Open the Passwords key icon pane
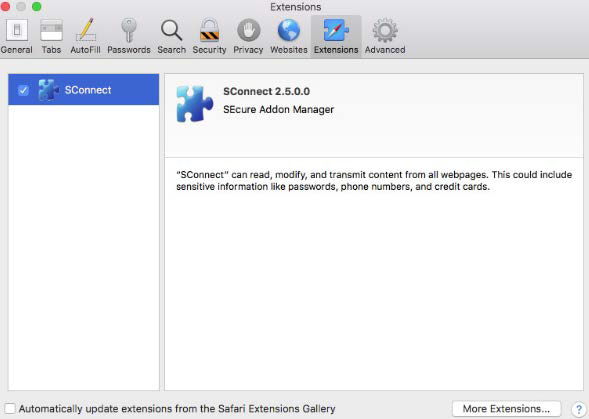589x419 pixels. (128, 30)
